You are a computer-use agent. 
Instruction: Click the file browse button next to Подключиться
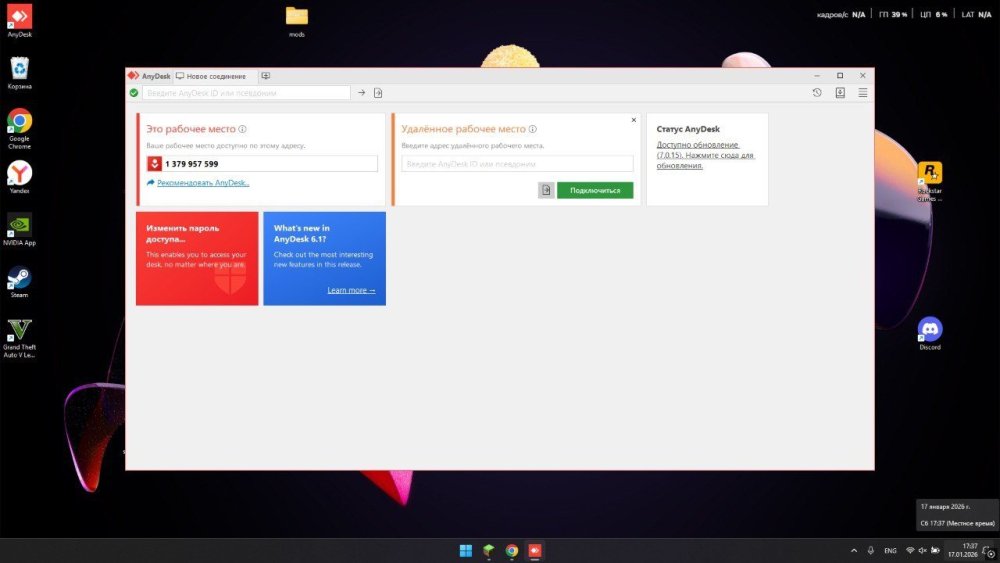(x=546, y=190)
